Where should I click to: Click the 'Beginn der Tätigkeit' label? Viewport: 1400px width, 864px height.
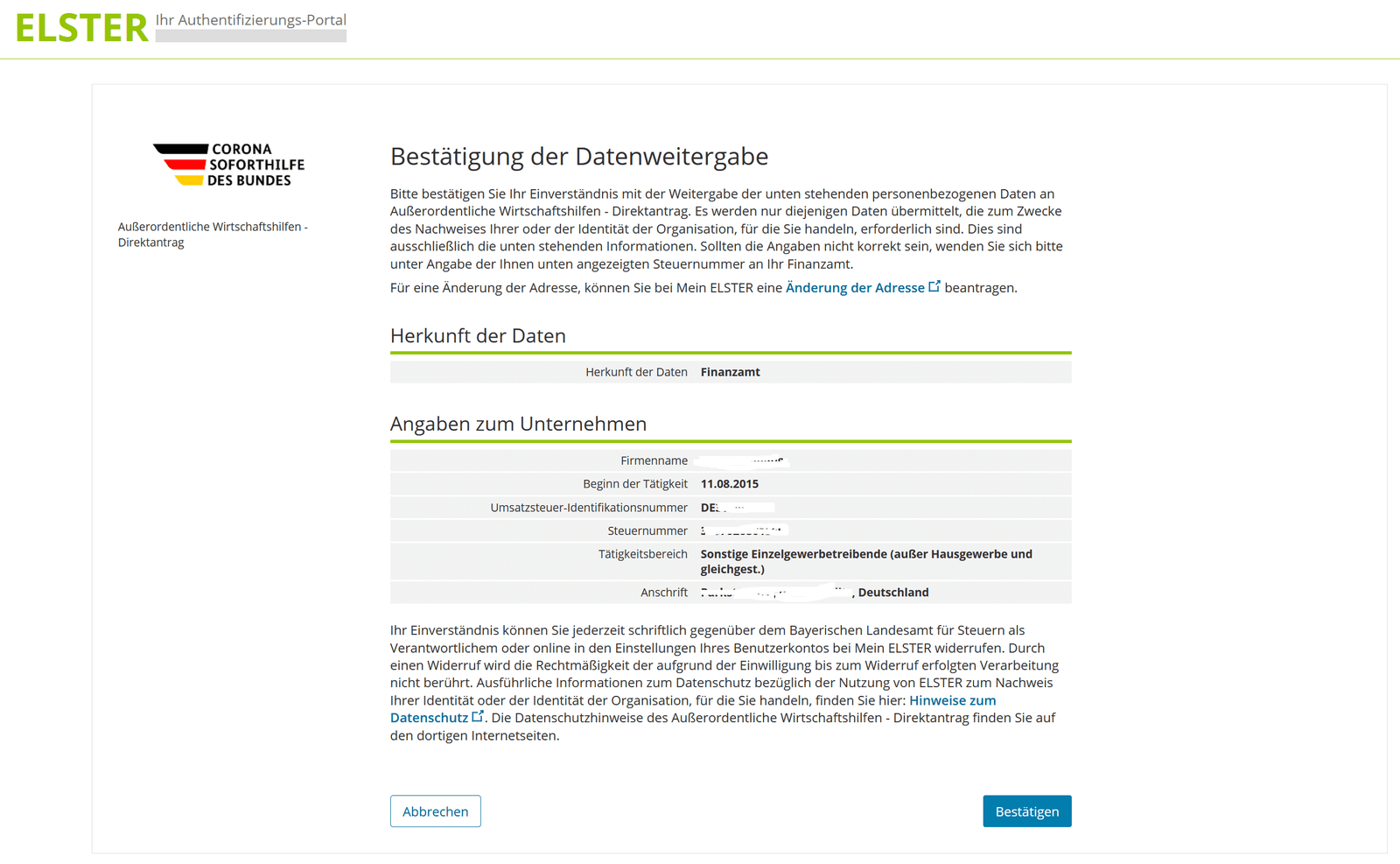tap(635, 484)
